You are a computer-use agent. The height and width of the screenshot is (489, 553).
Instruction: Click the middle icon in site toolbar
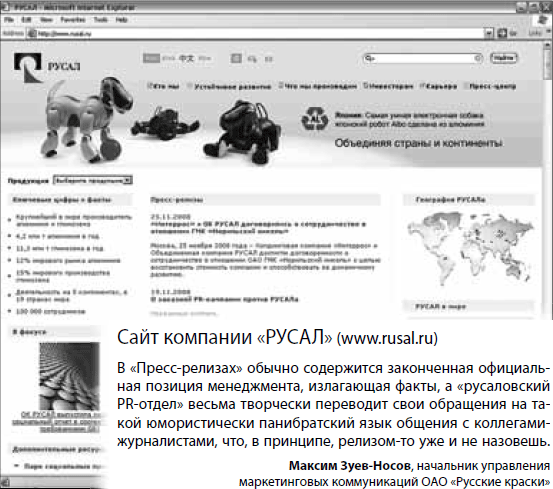pos(252,59)
